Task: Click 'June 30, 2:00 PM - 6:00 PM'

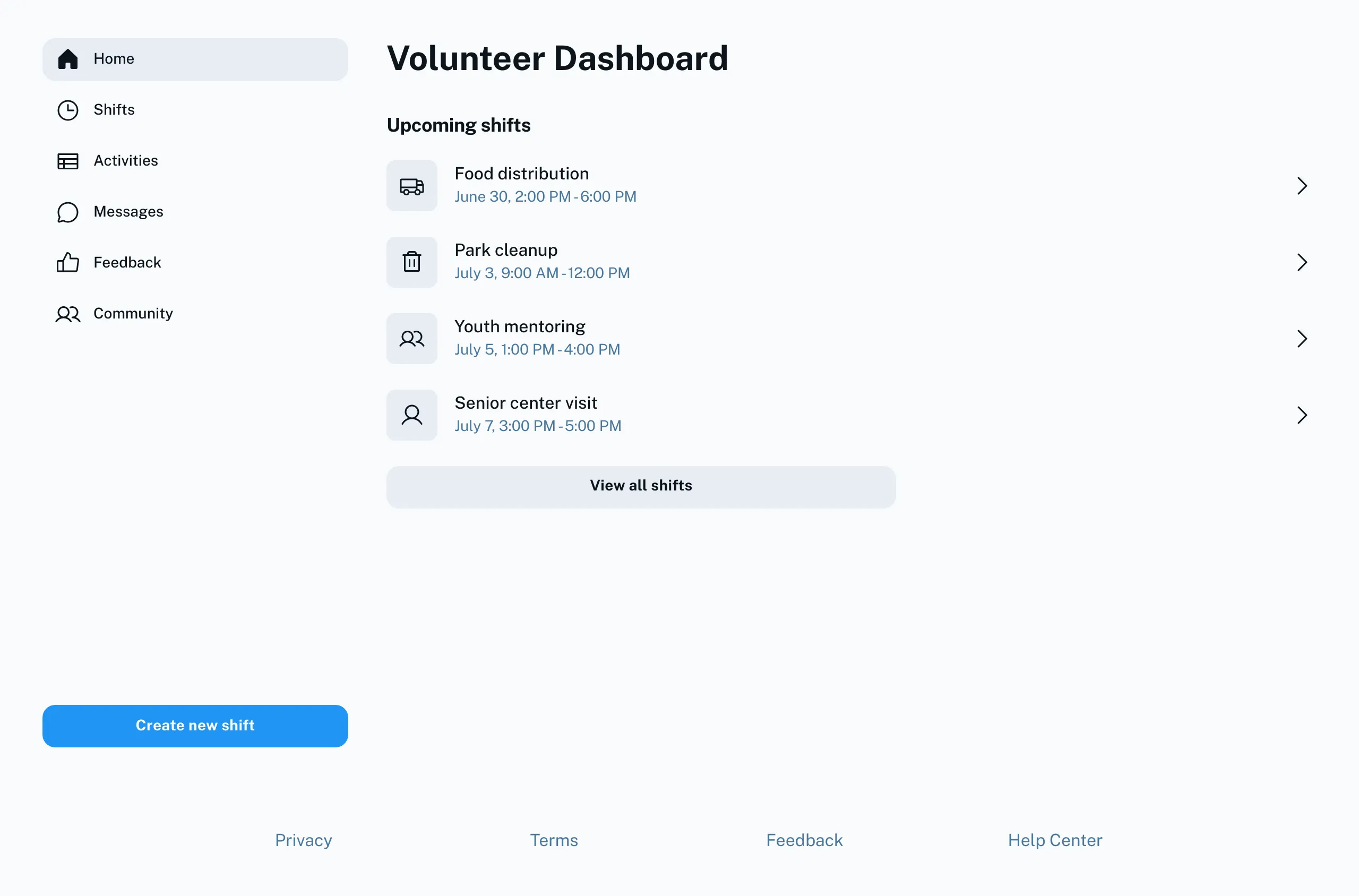Action: click(545, 196)
